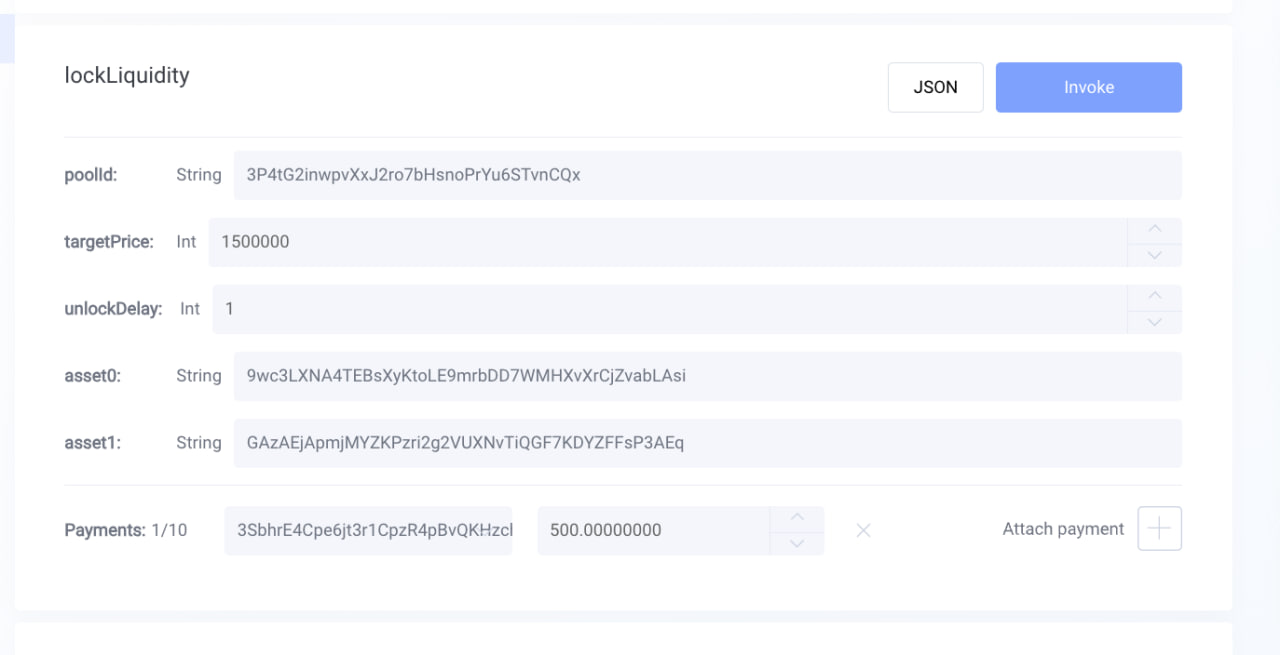Select the targetPrice label
Image resolution: width=1280 pixels, height=655 pixels.
tap(109, 242)
